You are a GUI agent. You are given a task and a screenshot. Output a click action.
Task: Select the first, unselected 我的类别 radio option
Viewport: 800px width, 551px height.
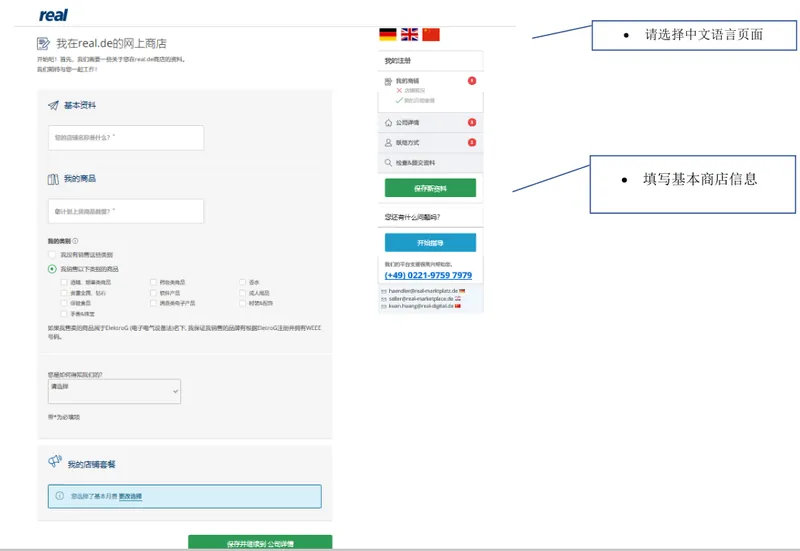[x=52, y=255]
